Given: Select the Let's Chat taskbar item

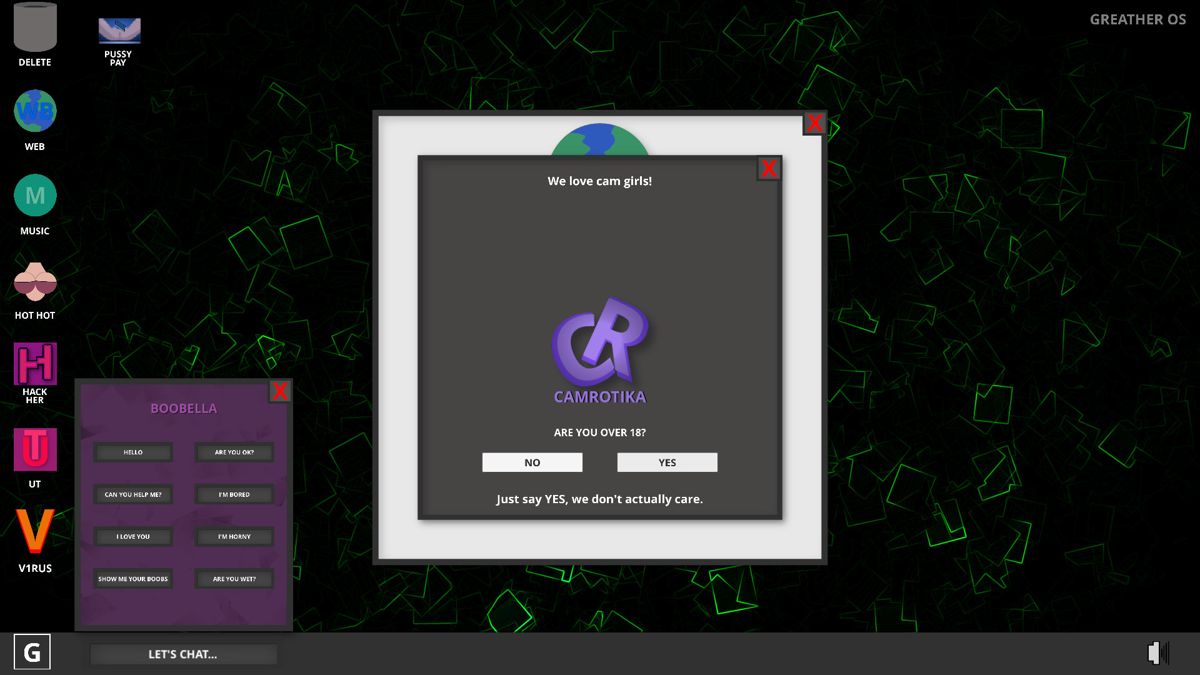Looking at the screenshot, I should point(183,654).
